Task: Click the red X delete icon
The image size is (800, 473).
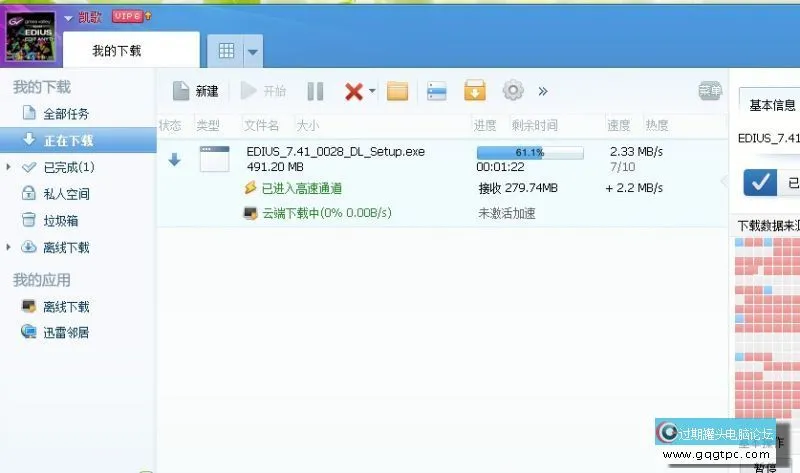Action: [x=354, y=92]
